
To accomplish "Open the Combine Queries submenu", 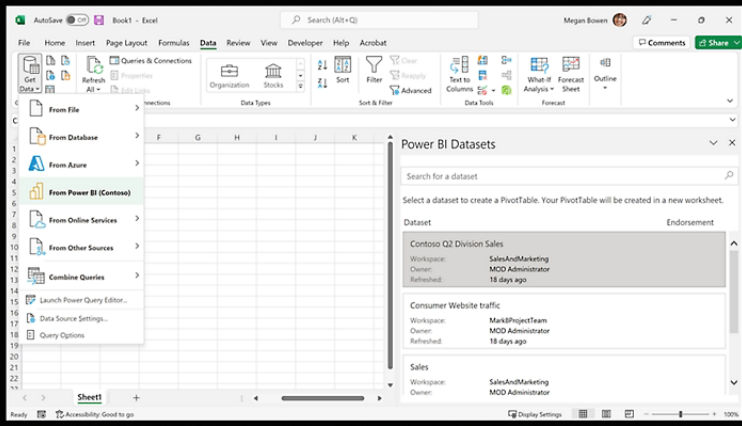I will tap(81, 276).
